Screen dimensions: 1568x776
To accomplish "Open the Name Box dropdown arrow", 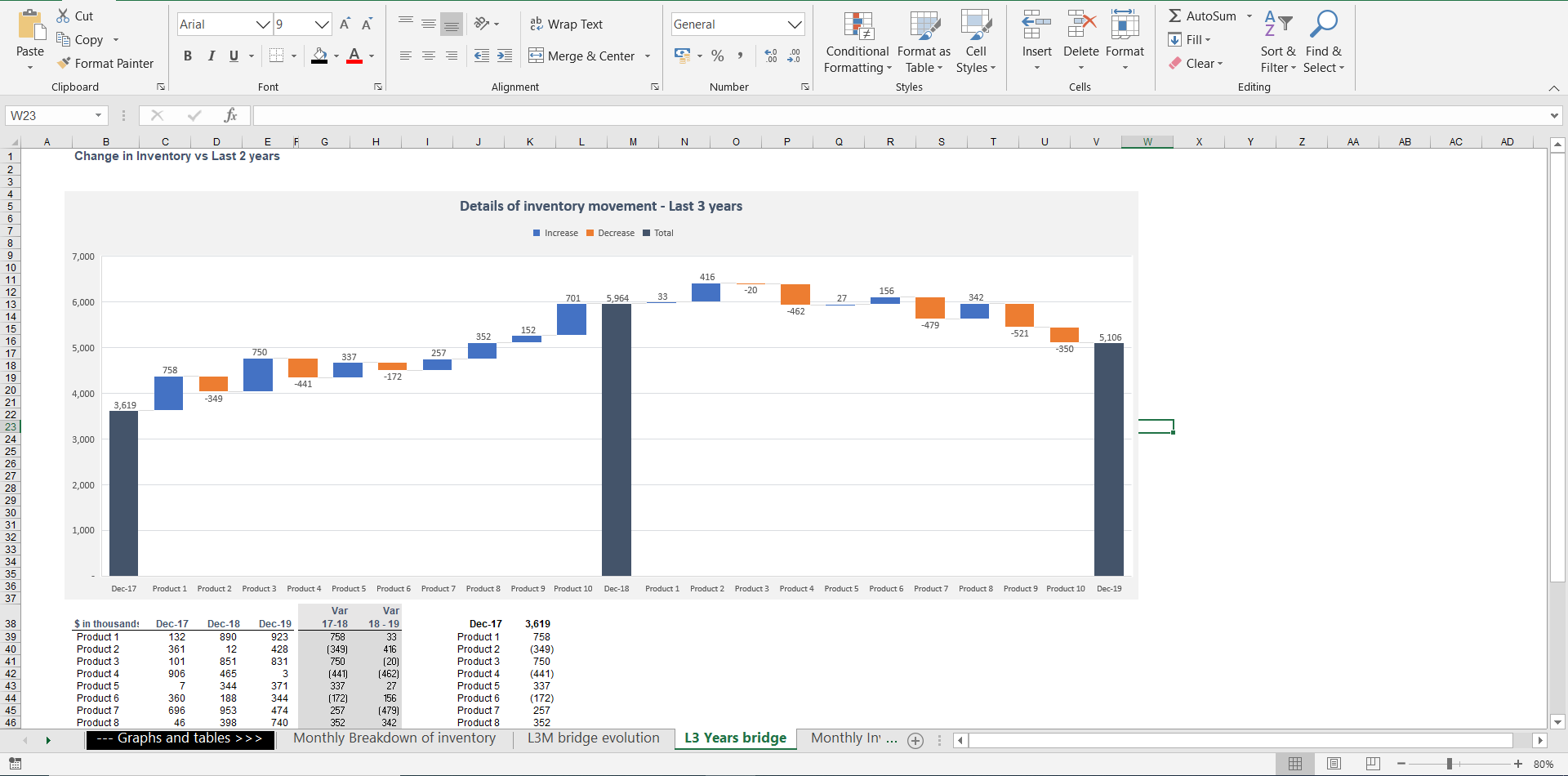I will coord(98,115).
